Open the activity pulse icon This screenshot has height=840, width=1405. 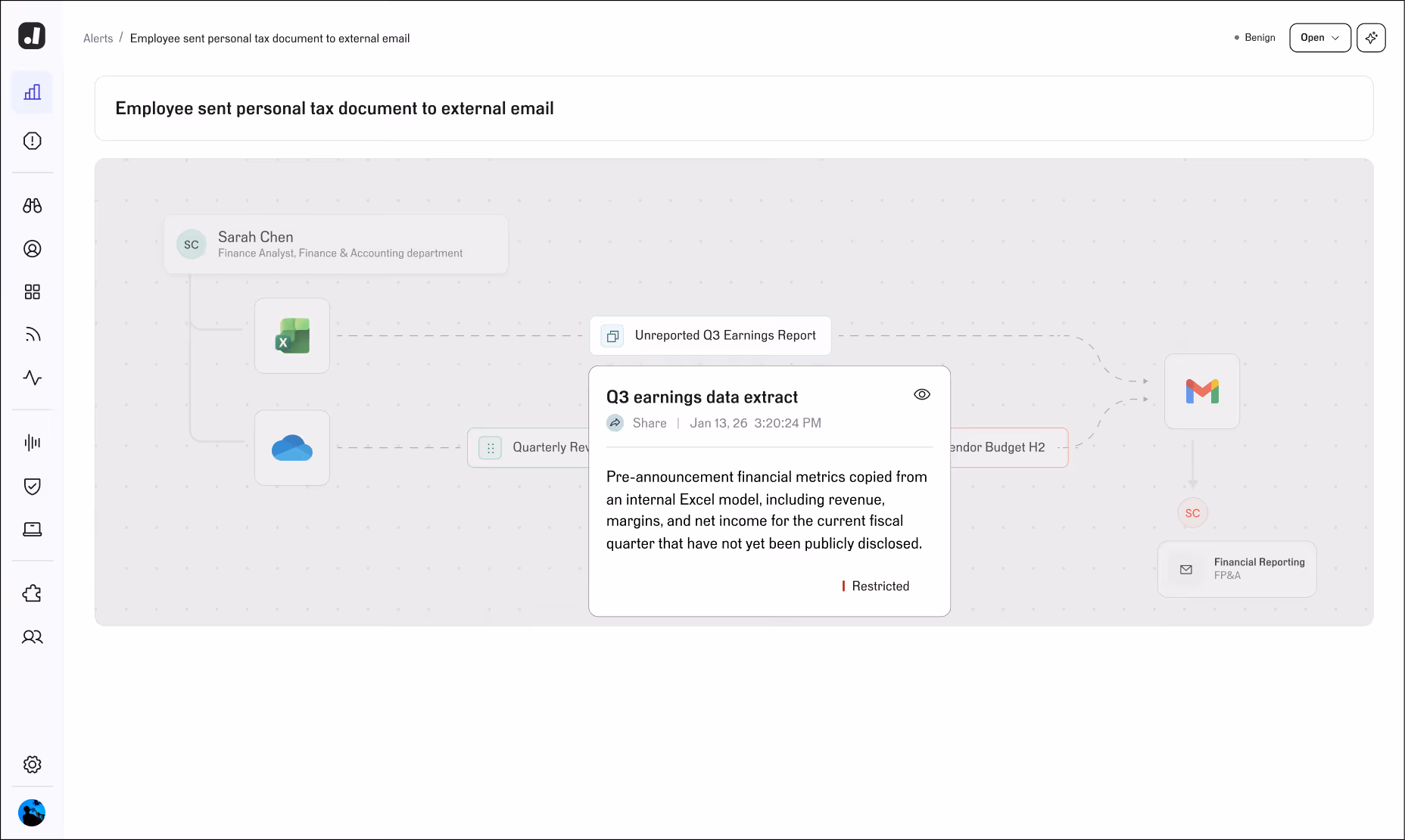coord(32,378)
